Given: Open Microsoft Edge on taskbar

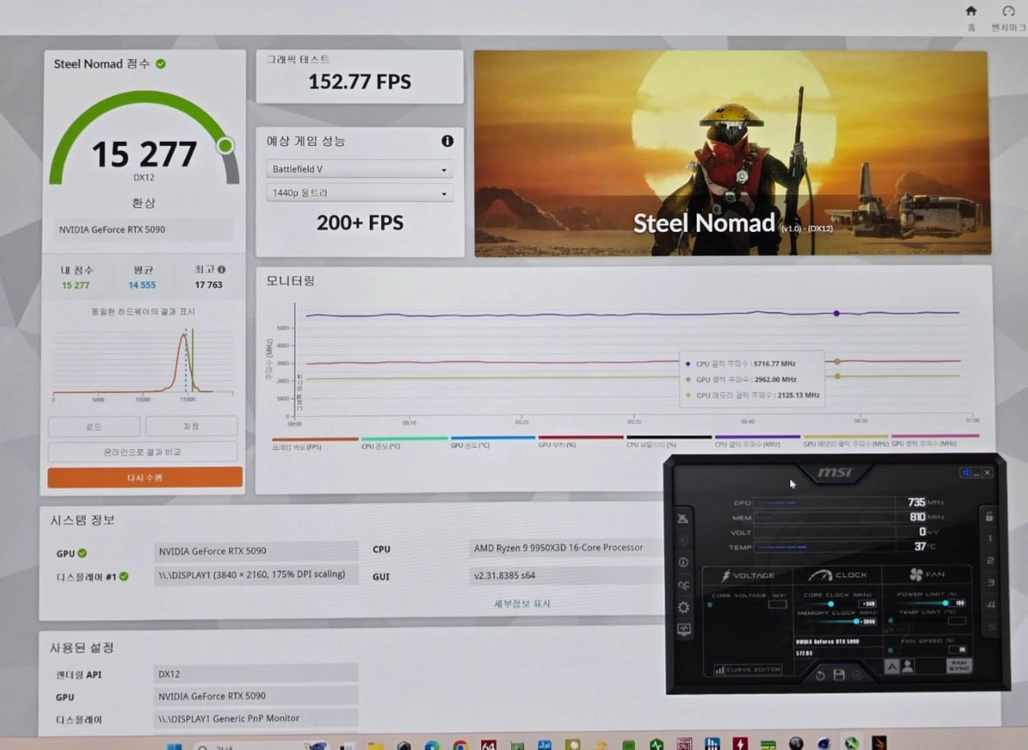Looking at the screenshot, I should coord(431,745).
